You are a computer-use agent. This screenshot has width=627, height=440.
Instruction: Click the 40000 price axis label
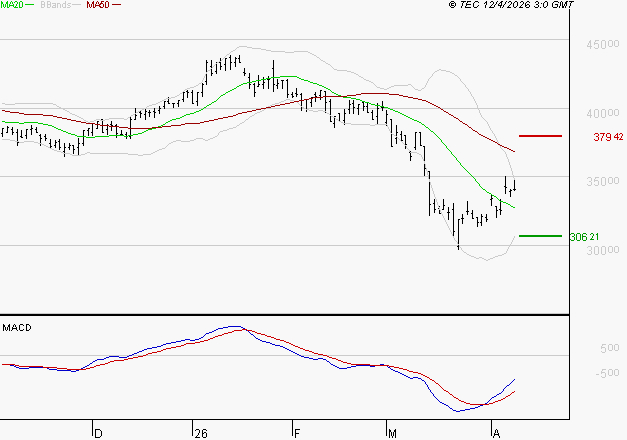(603, 113)
